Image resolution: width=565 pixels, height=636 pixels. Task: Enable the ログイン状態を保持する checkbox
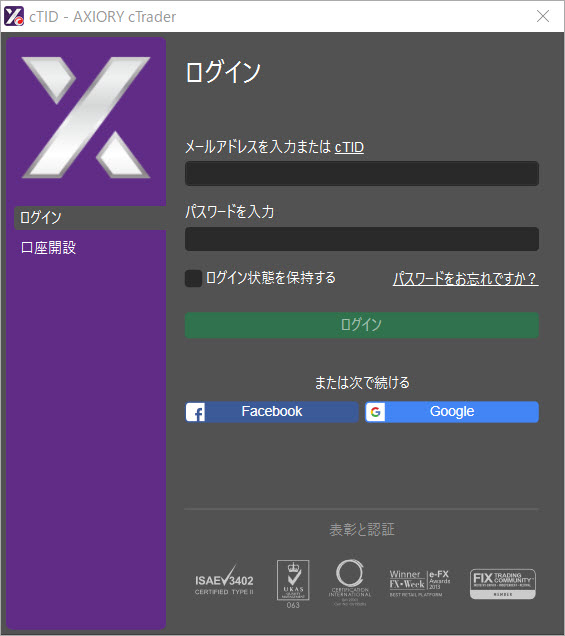(193, 278)
